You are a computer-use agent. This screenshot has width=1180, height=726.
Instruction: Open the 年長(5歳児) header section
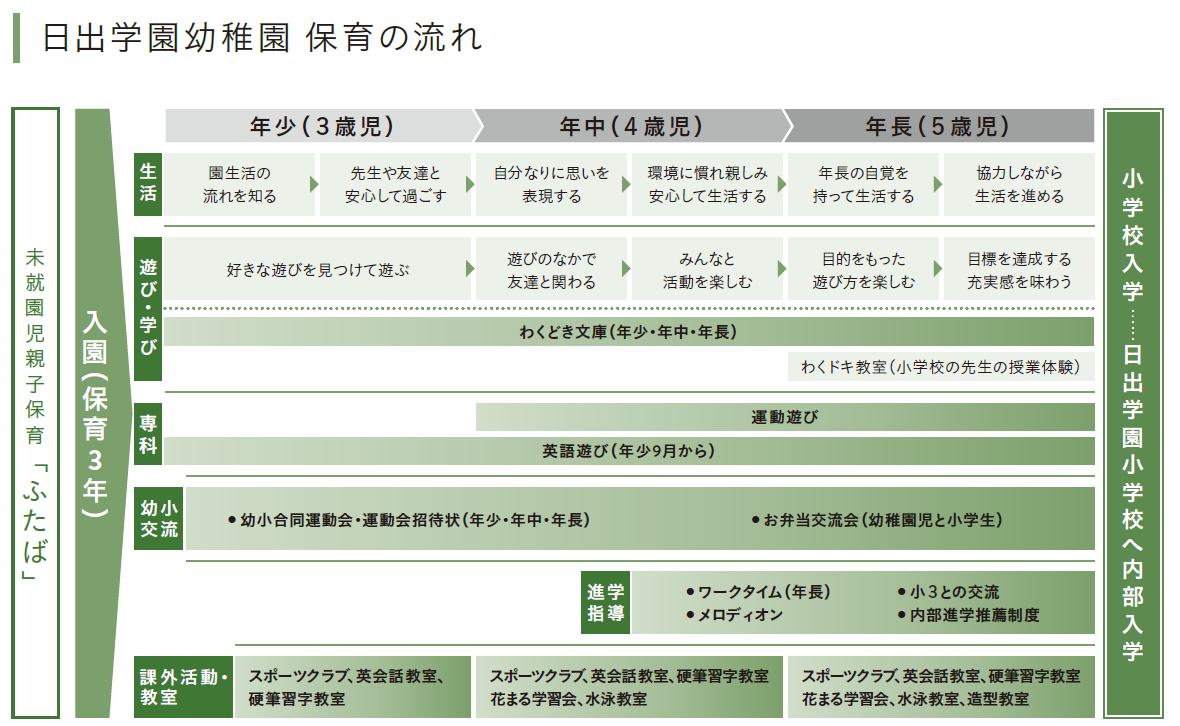938,127
